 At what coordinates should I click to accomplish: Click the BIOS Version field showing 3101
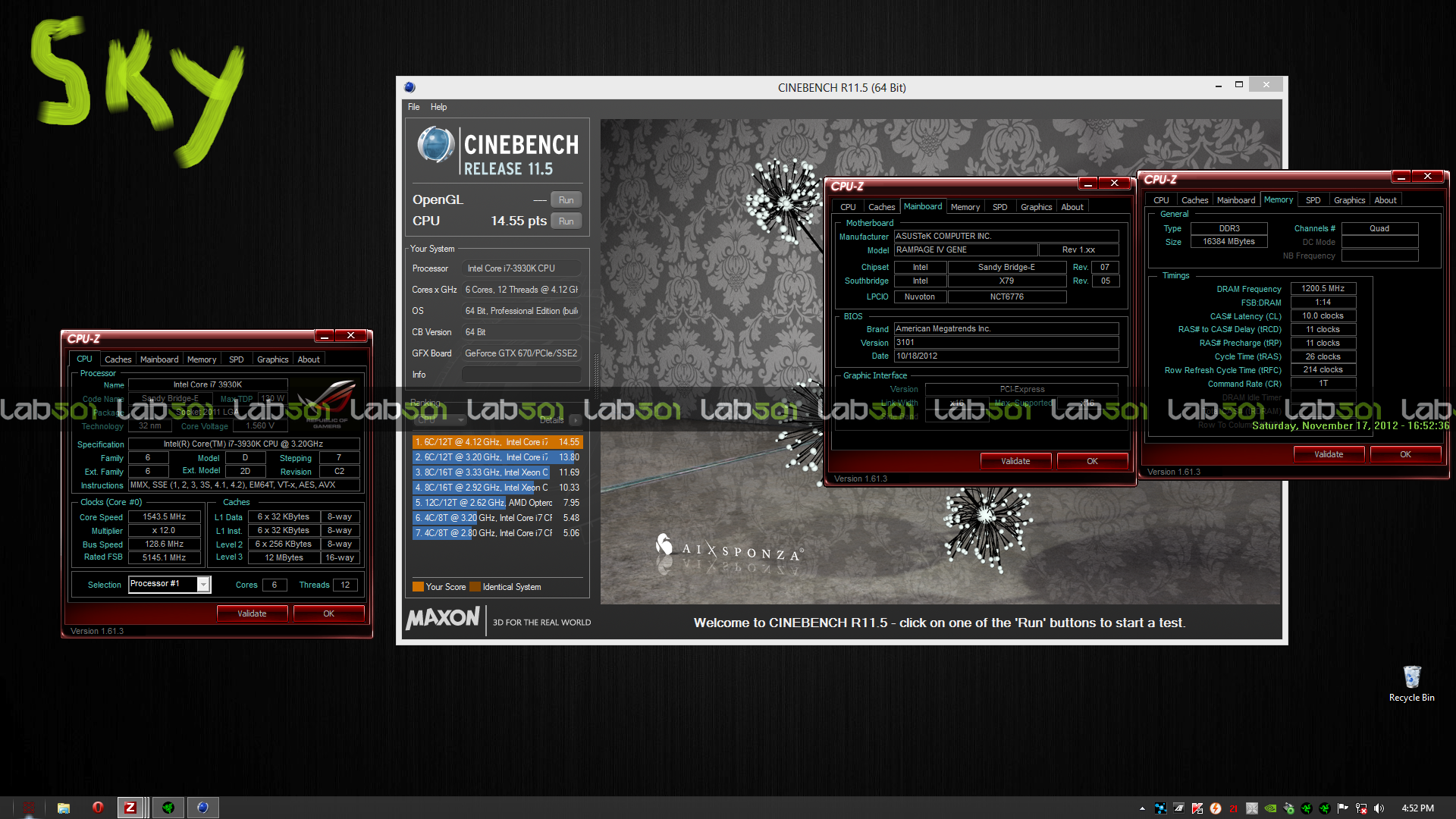[1006, 343]
